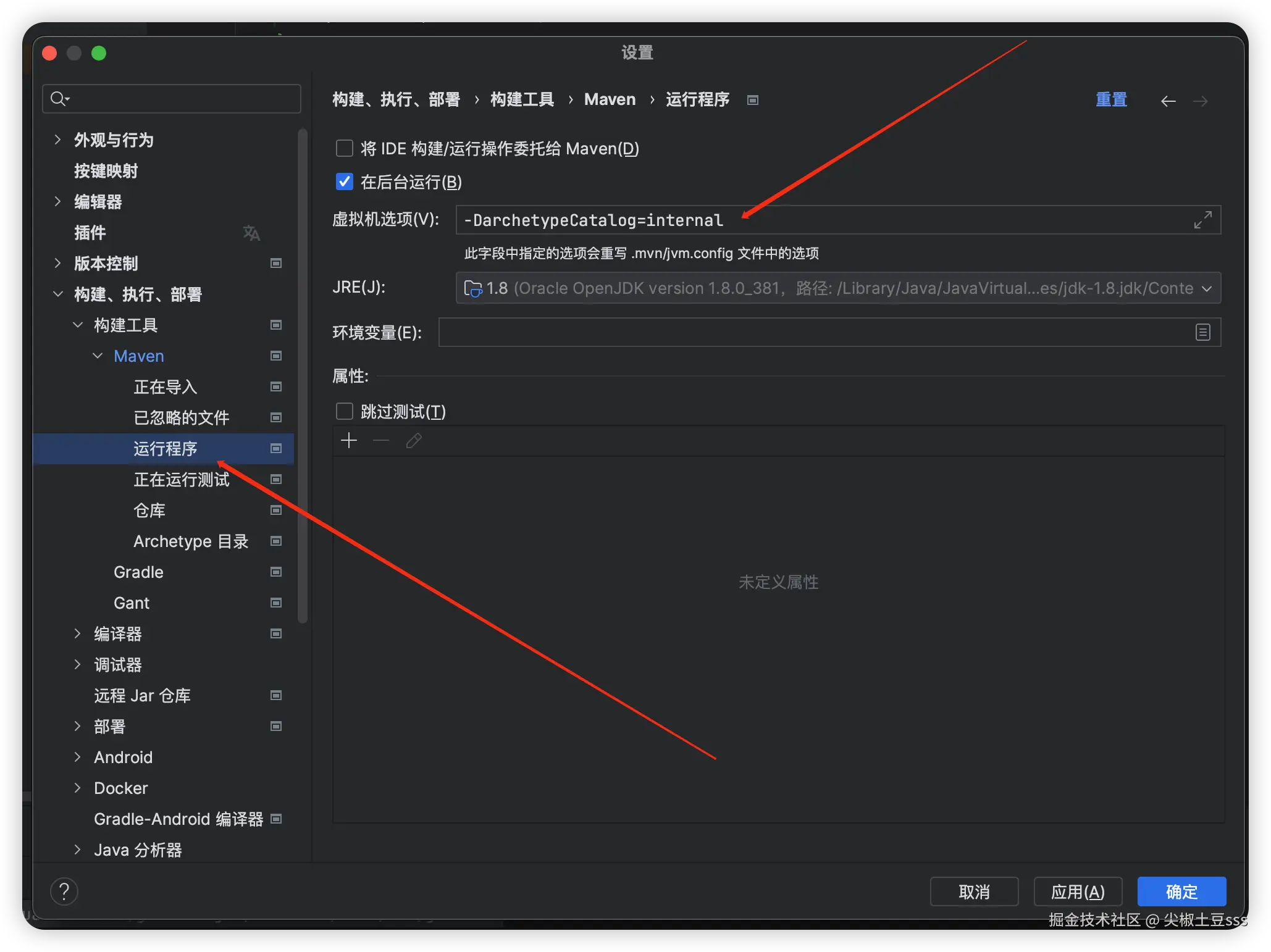Click the 应用 button

[x=1077, y=891]
